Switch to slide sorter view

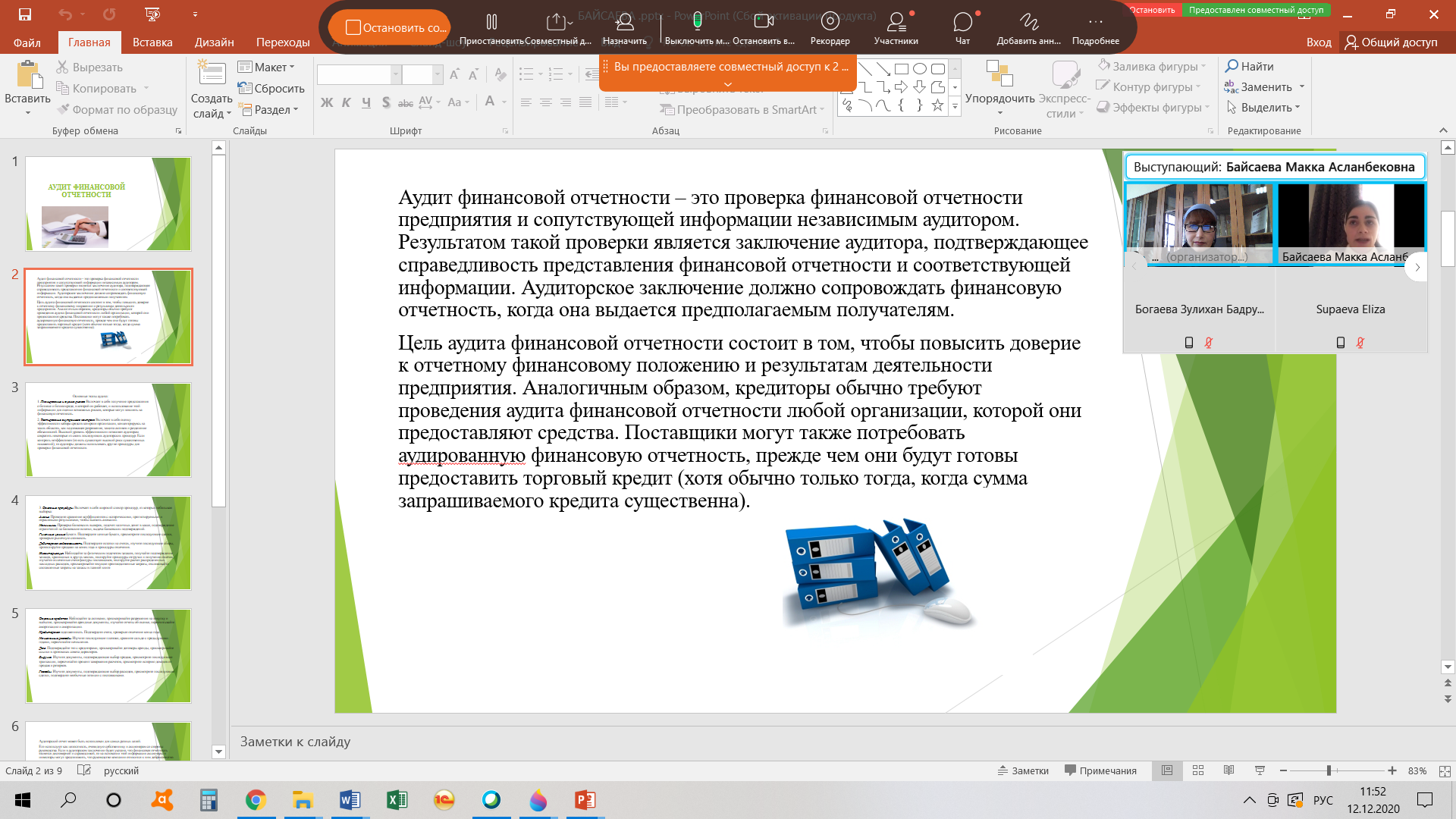1198,770
